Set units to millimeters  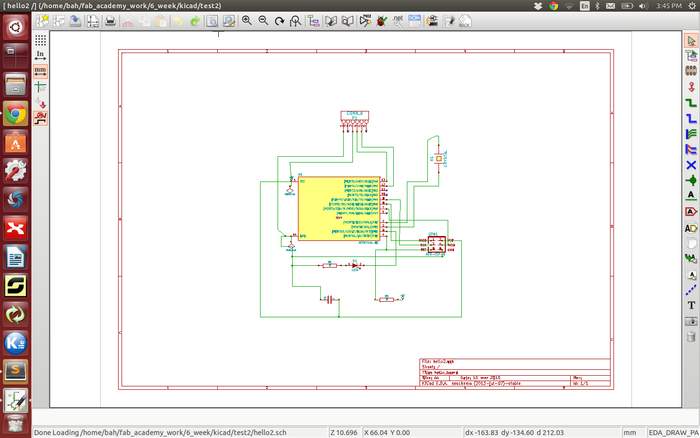pyautogui.click(x=41, y=71)
